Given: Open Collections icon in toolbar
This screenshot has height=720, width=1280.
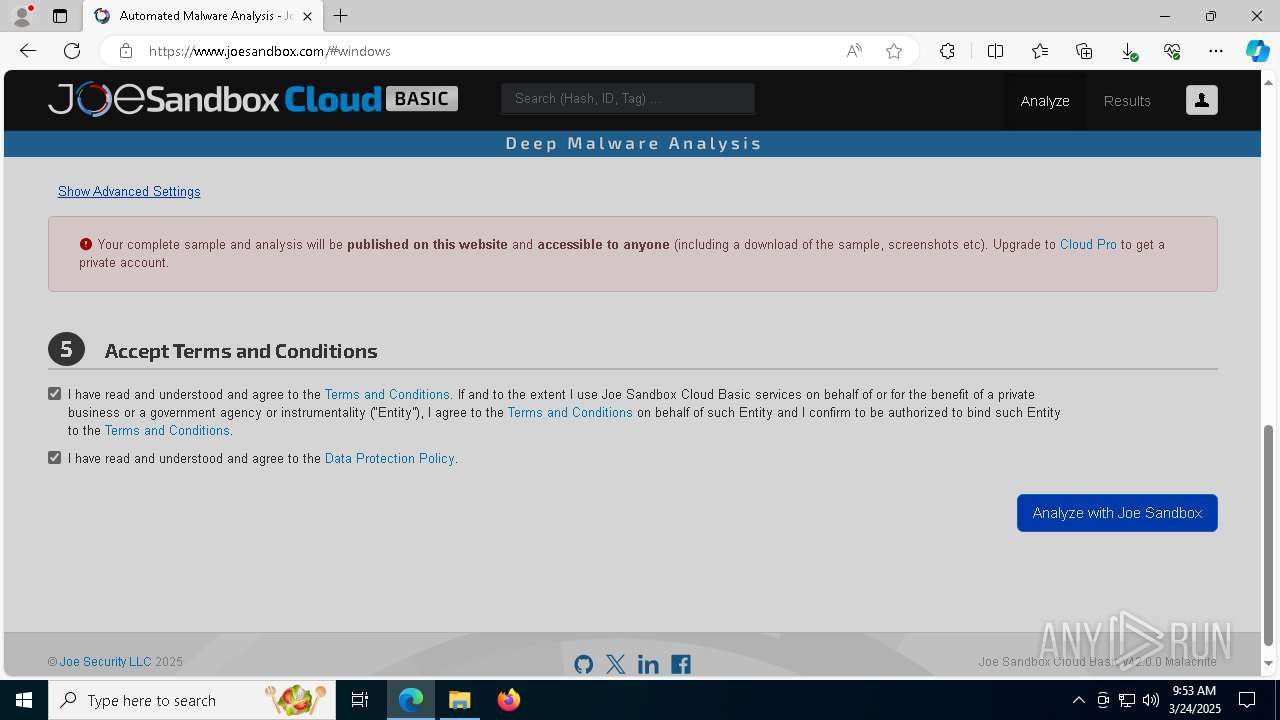Looking at the screenshot, I should click(x=1084, y=51).
